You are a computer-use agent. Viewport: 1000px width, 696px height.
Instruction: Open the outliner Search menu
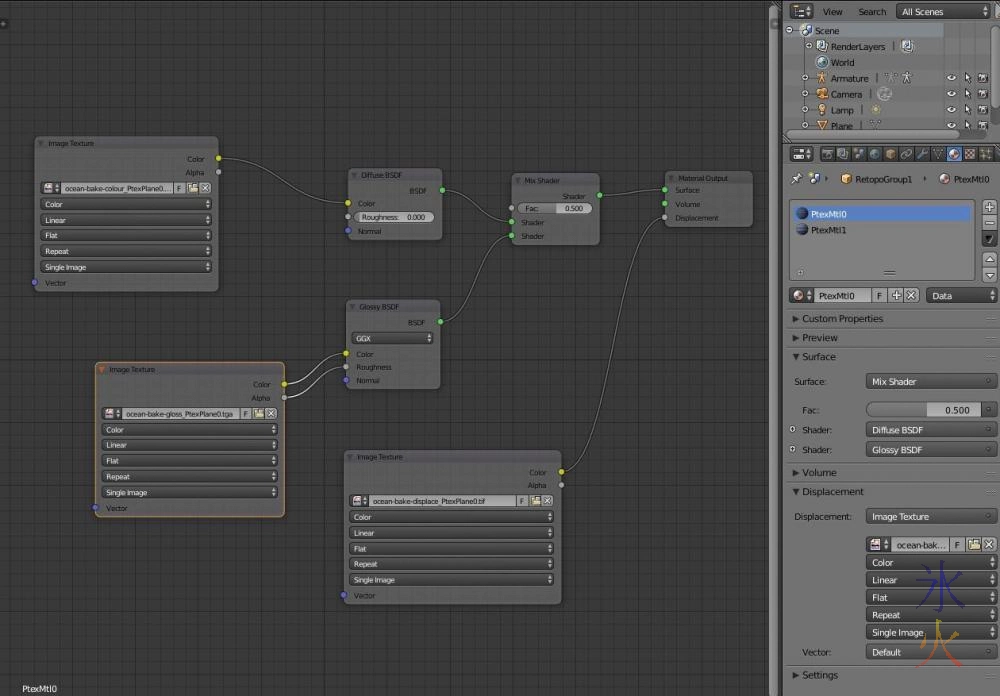(x=871, y=12)
